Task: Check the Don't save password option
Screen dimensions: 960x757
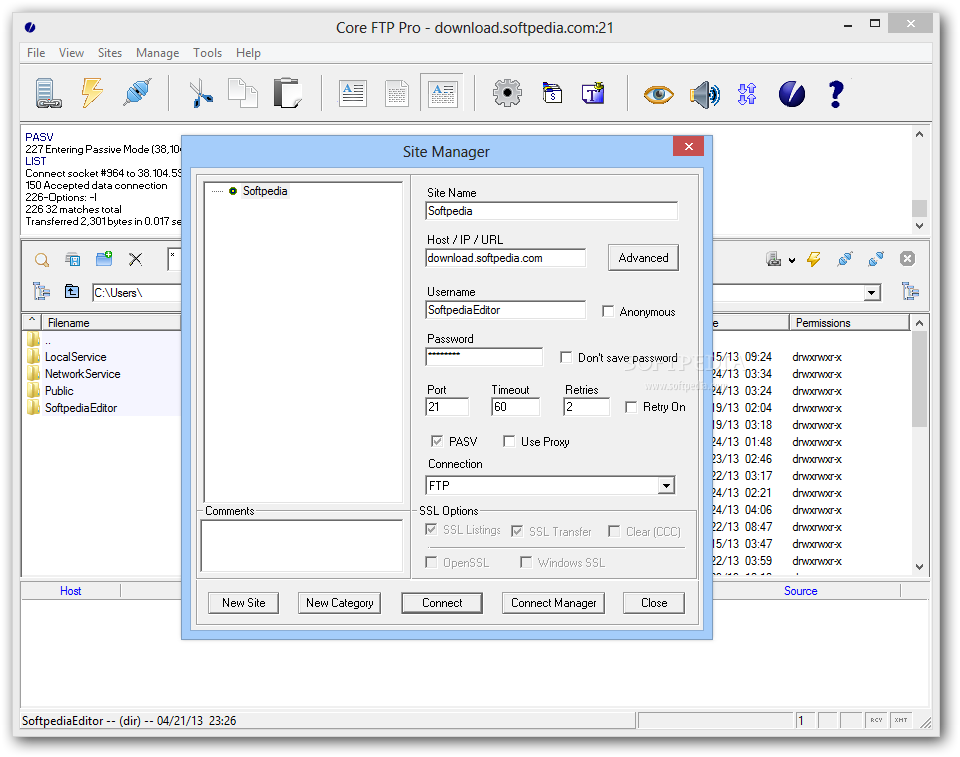Action: [567, 357]
